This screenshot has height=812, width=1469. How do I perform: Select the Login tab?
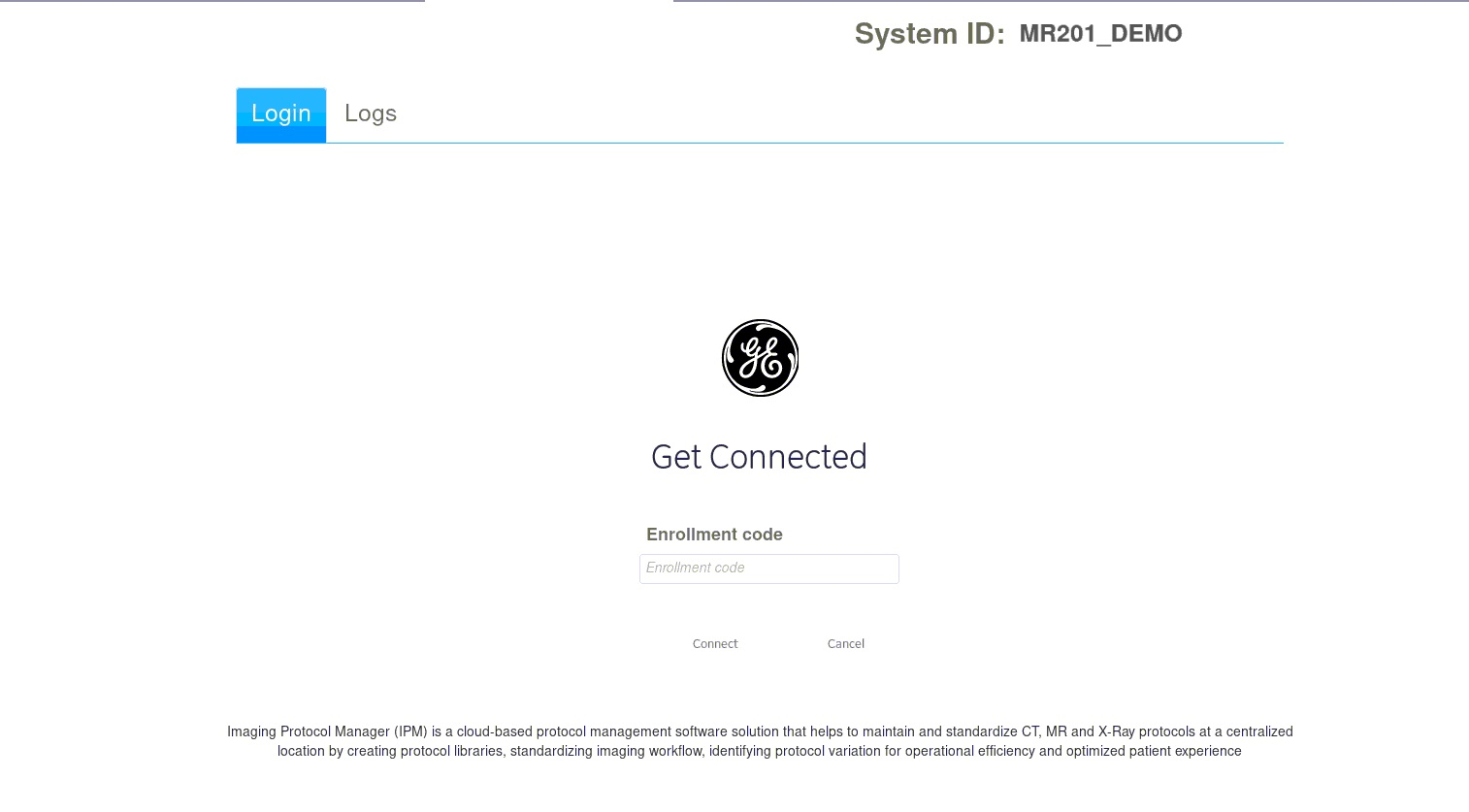281,114
